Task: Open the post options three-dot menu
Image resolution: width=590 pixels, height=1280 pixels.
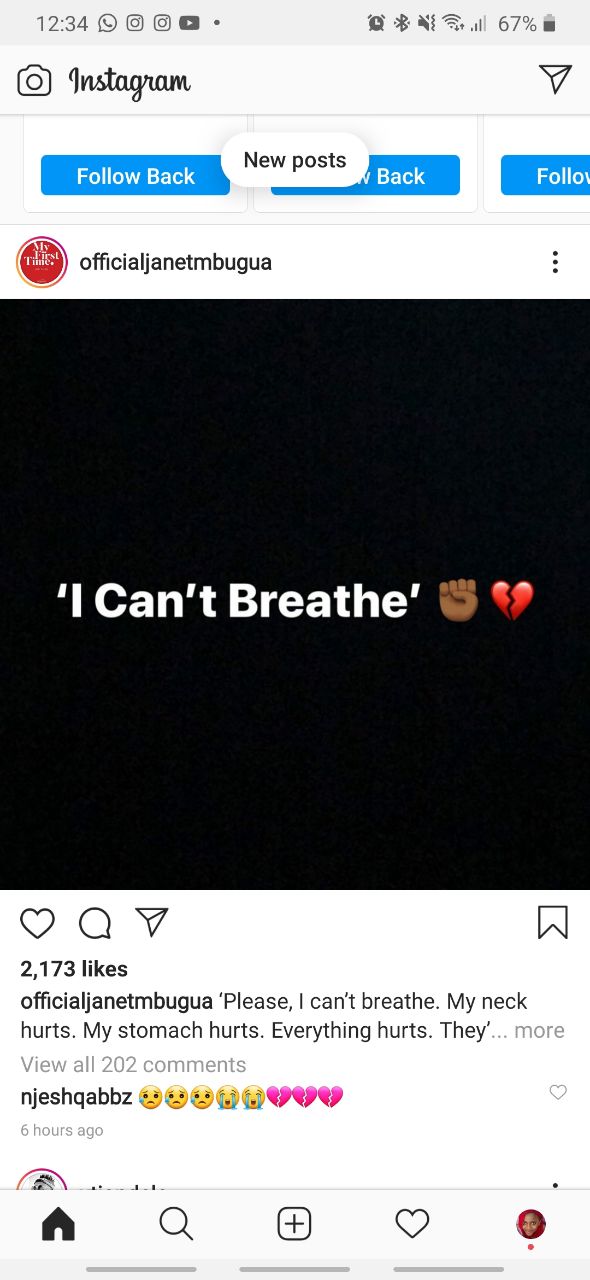Action: tap(555, 263)
